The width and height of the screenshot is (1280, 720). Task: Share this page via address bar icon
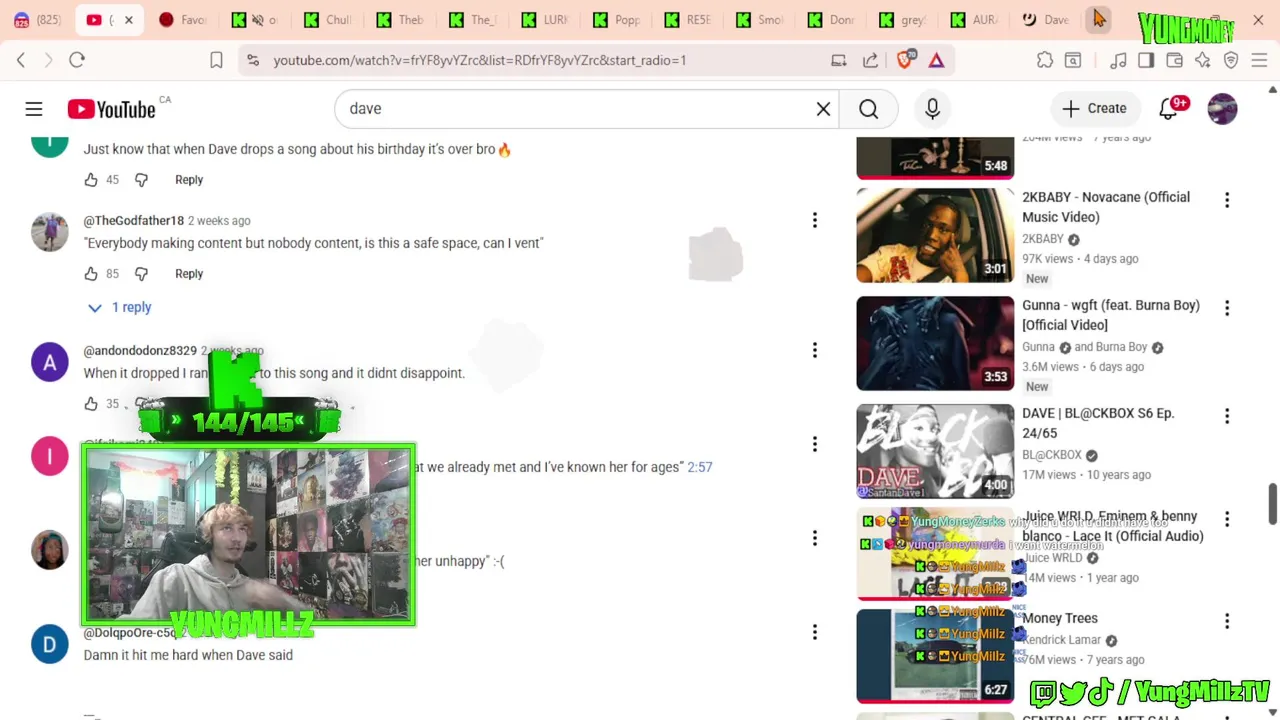point(870,60)
